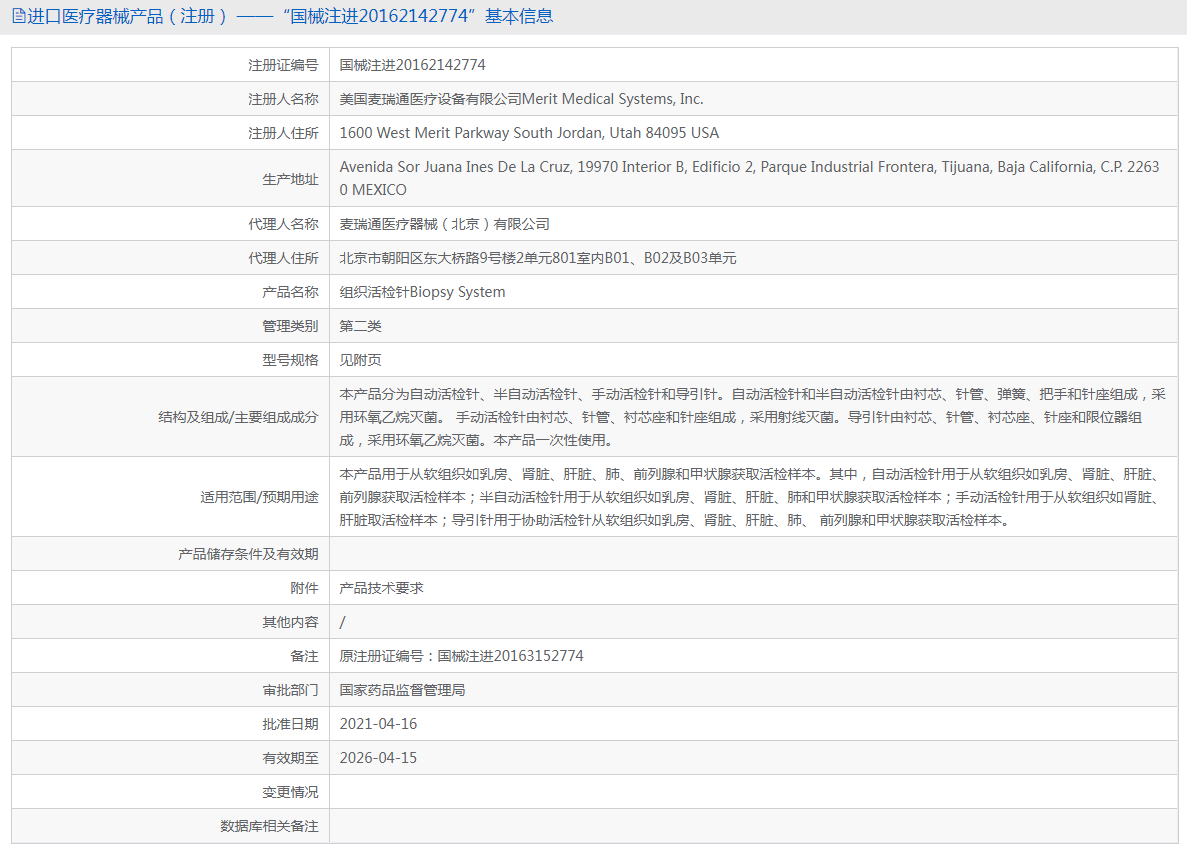
Task: Click the 产品储存条件及有效期 label
Action: tap(248, 554)
